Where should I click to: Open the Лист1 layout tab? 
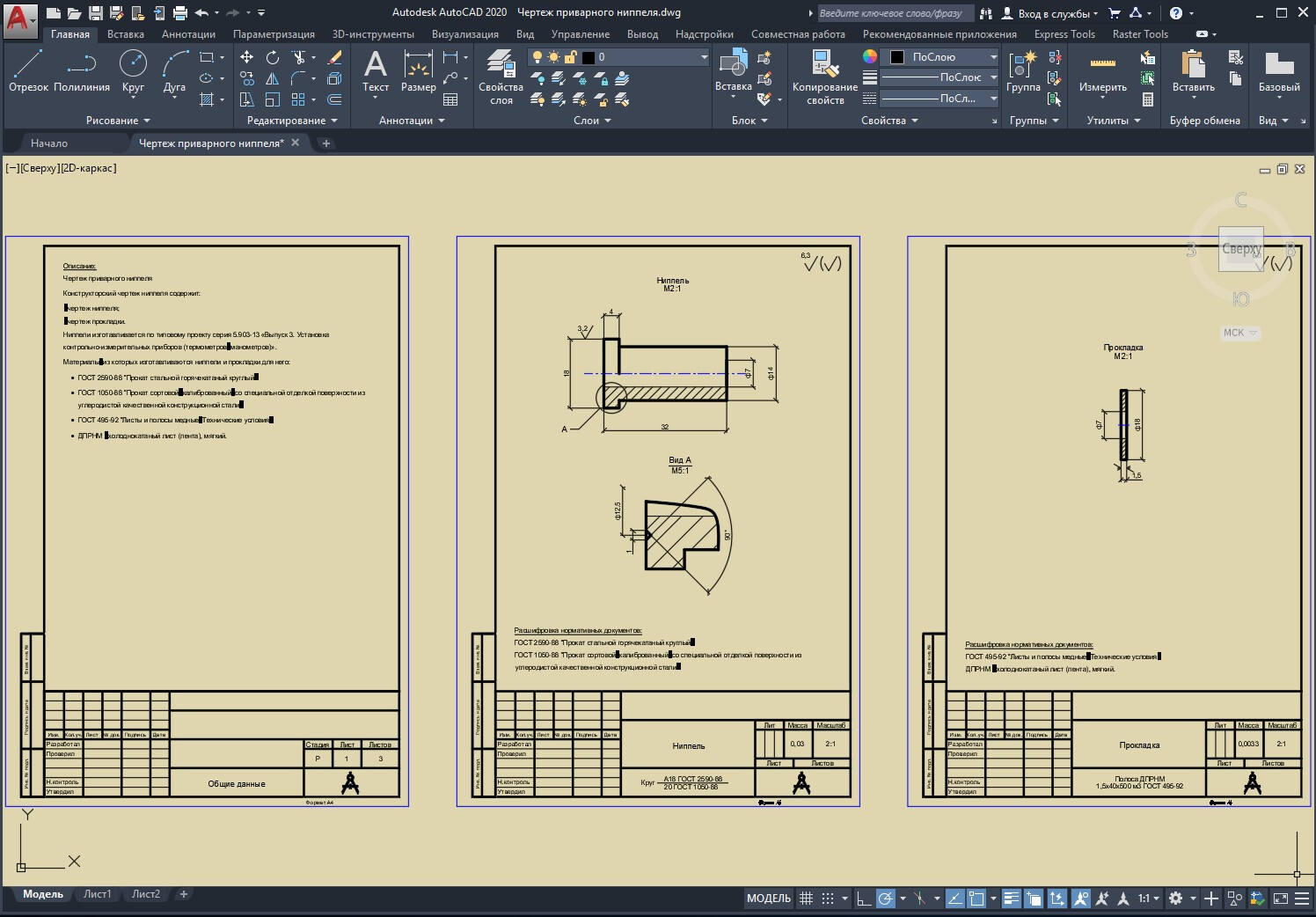coord(97,894)
